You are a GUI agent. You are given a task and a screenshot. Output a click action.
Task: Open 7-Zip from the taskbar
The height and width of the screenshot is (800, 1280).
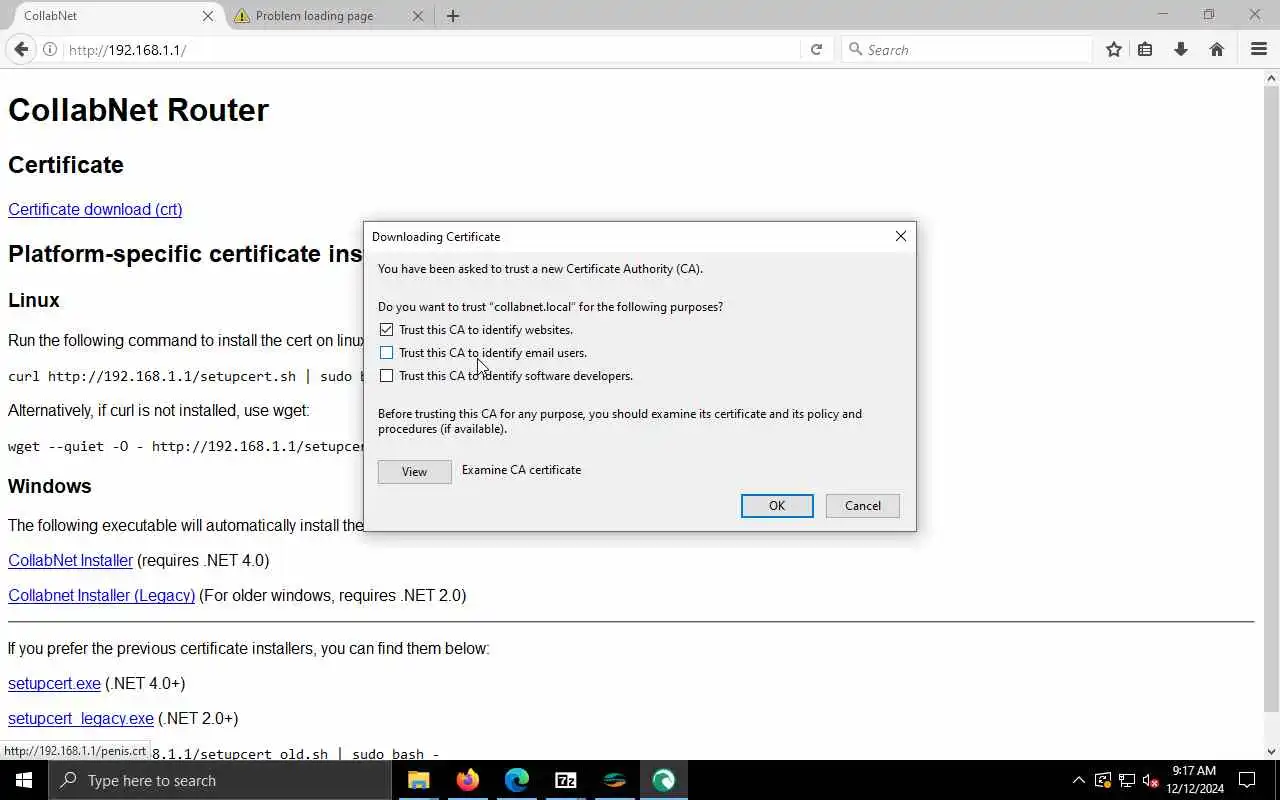[x=565, y=780]
